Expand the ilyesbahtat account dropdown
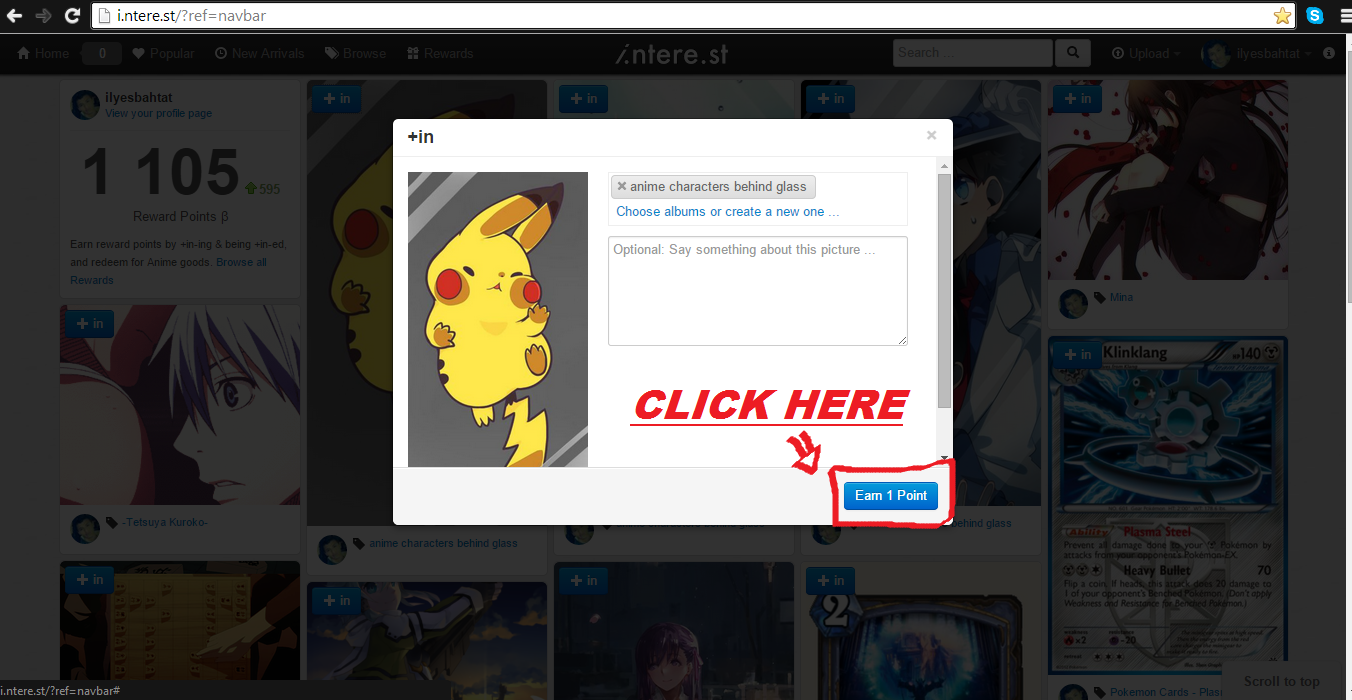Screen dimensions: 1352x700 tap(1273, 53)
